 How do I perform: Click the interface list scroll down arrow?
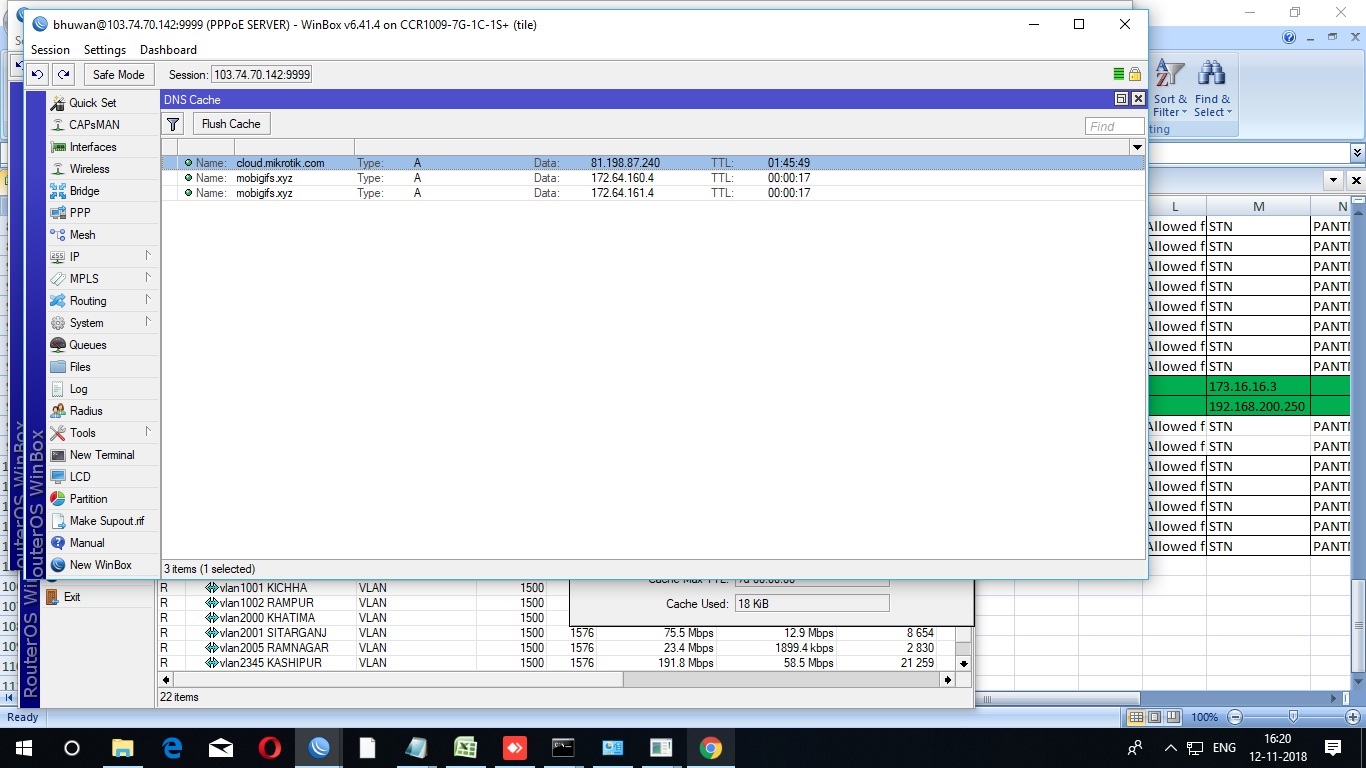[x=964, y=663]
